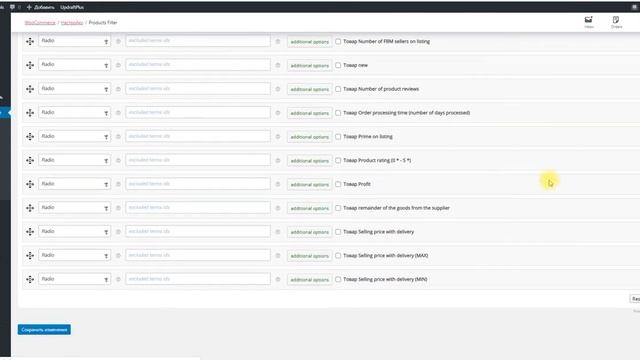Click small icon after Radio dropdown in Profit row
Screen dimensions: 640x360
tap(118, 184)
